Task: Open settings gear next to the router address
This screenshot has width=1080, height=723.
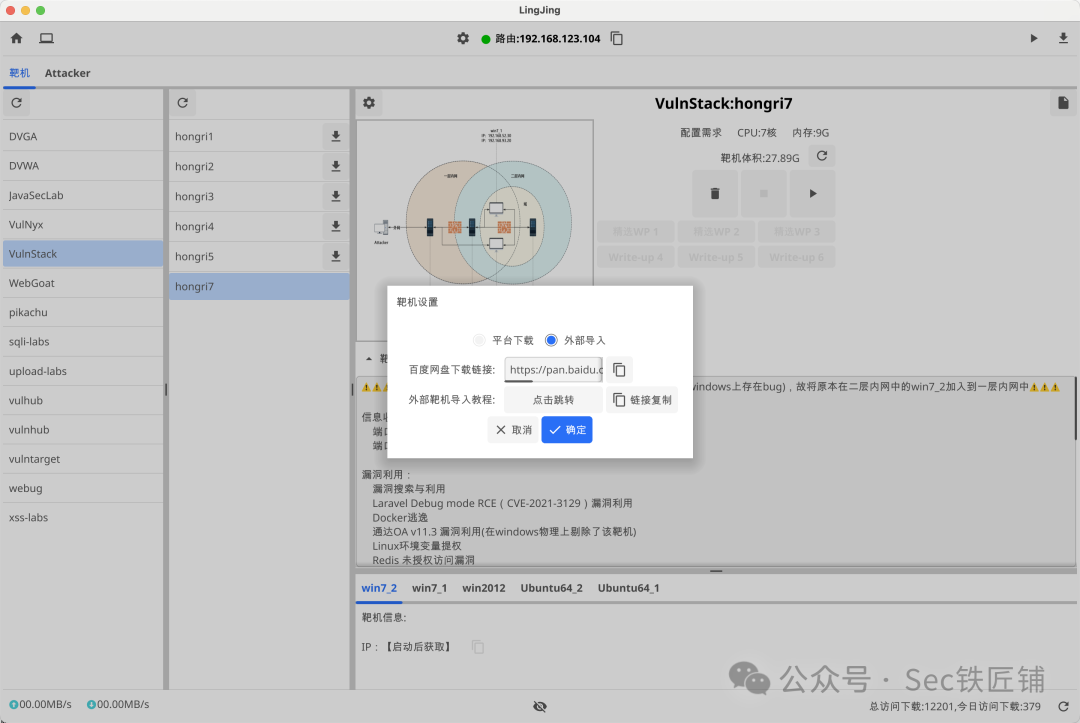Action: point(462,37)
